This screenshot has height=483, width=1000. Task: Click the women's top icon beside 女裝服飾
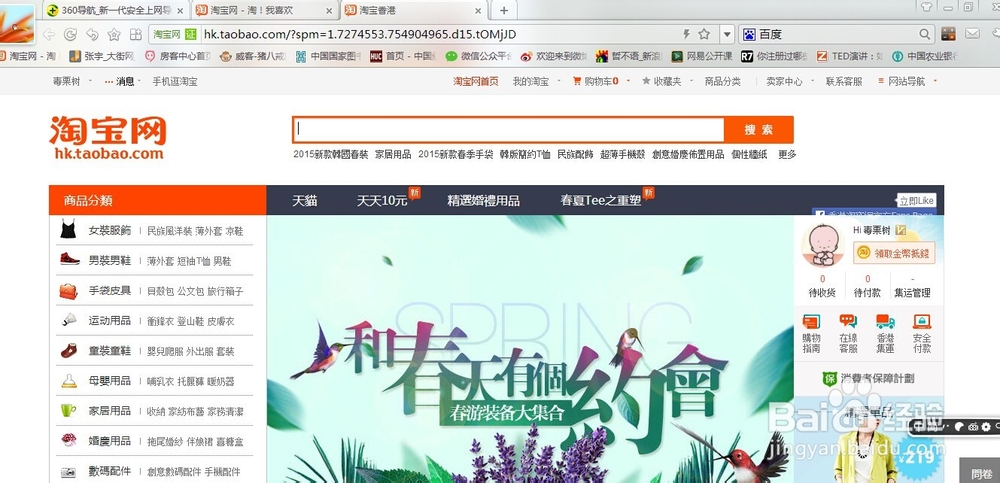(x=68, y=230)
